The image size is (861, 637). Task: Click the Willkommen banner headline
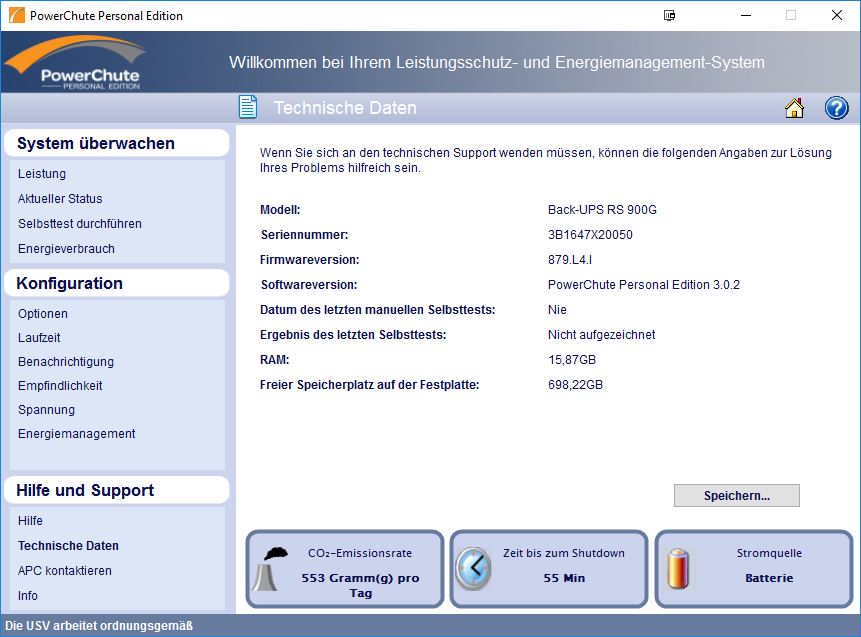pyautogui.click(x=496, y=63)
